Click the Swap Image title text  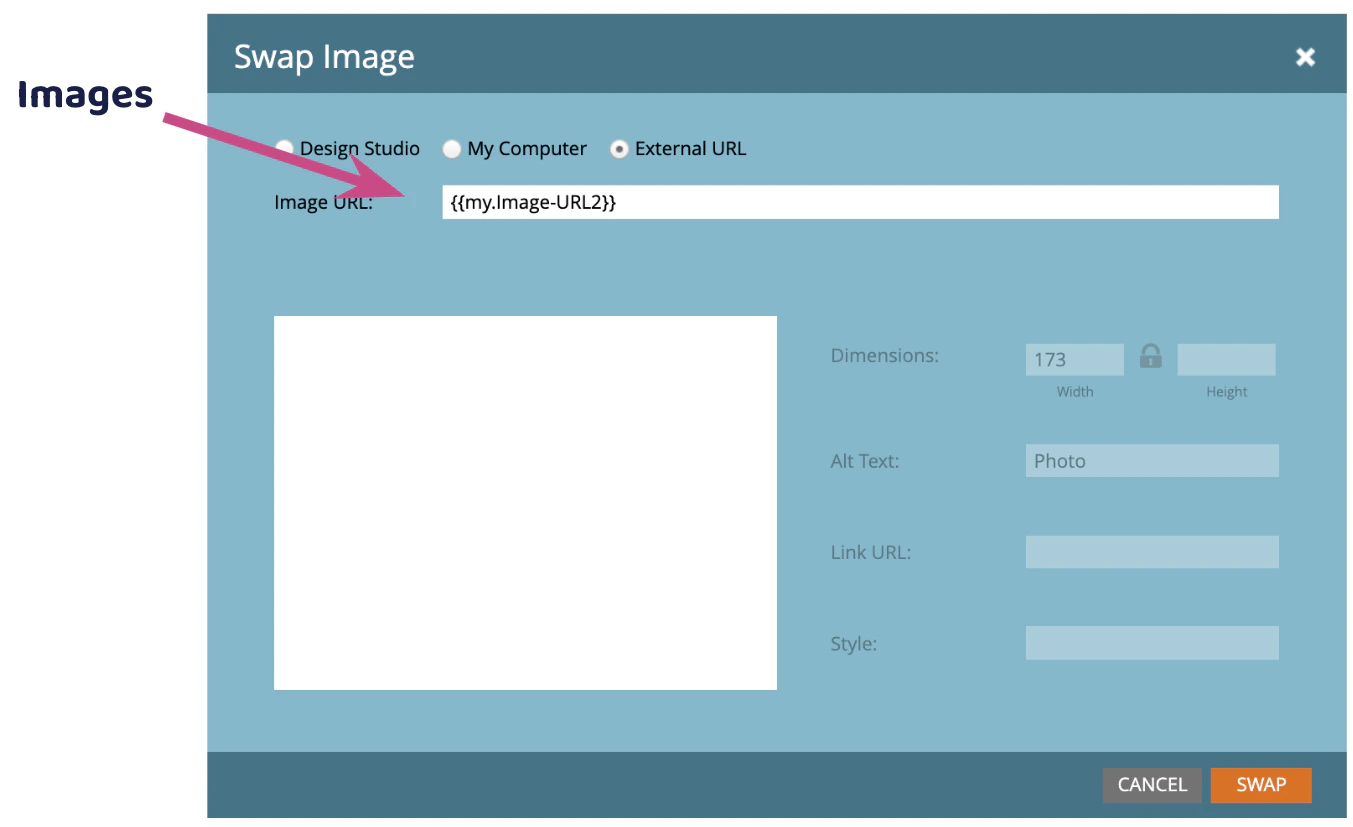coord(324,57)
